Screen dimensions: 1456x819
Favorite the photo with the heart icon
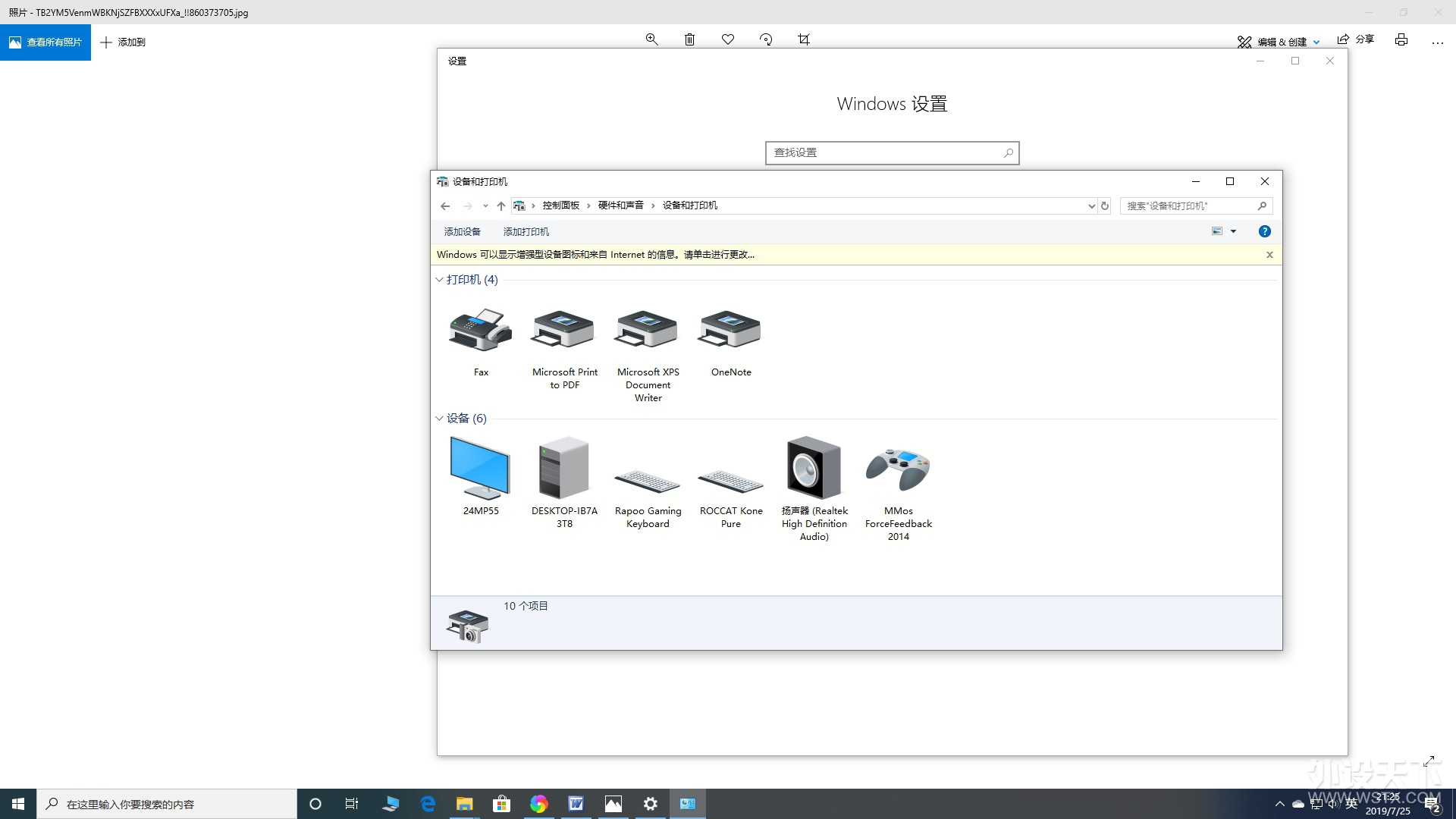[728, 39]
